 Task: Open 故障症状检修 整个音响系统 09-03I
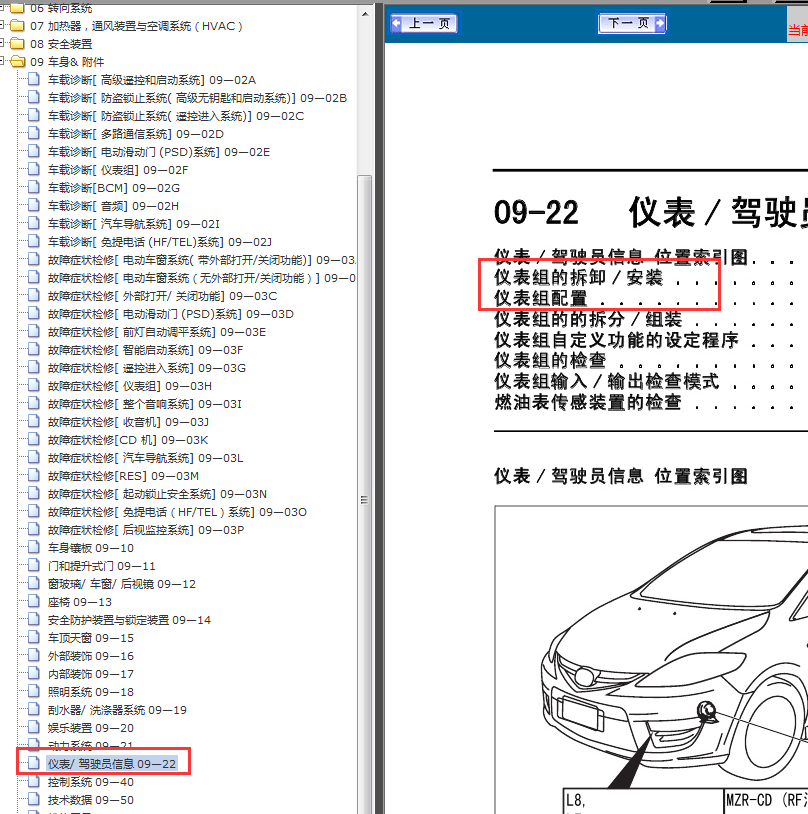click(145, 404)
